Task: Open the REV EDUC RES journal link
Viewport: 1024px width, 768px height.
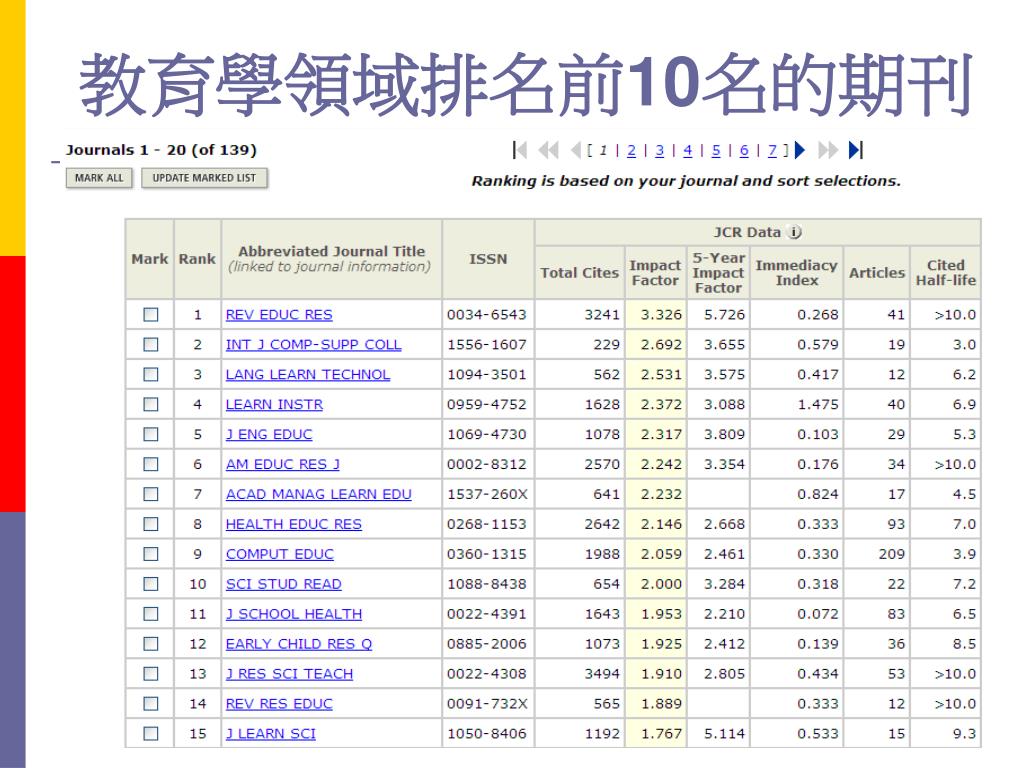Action: (279, 315)
